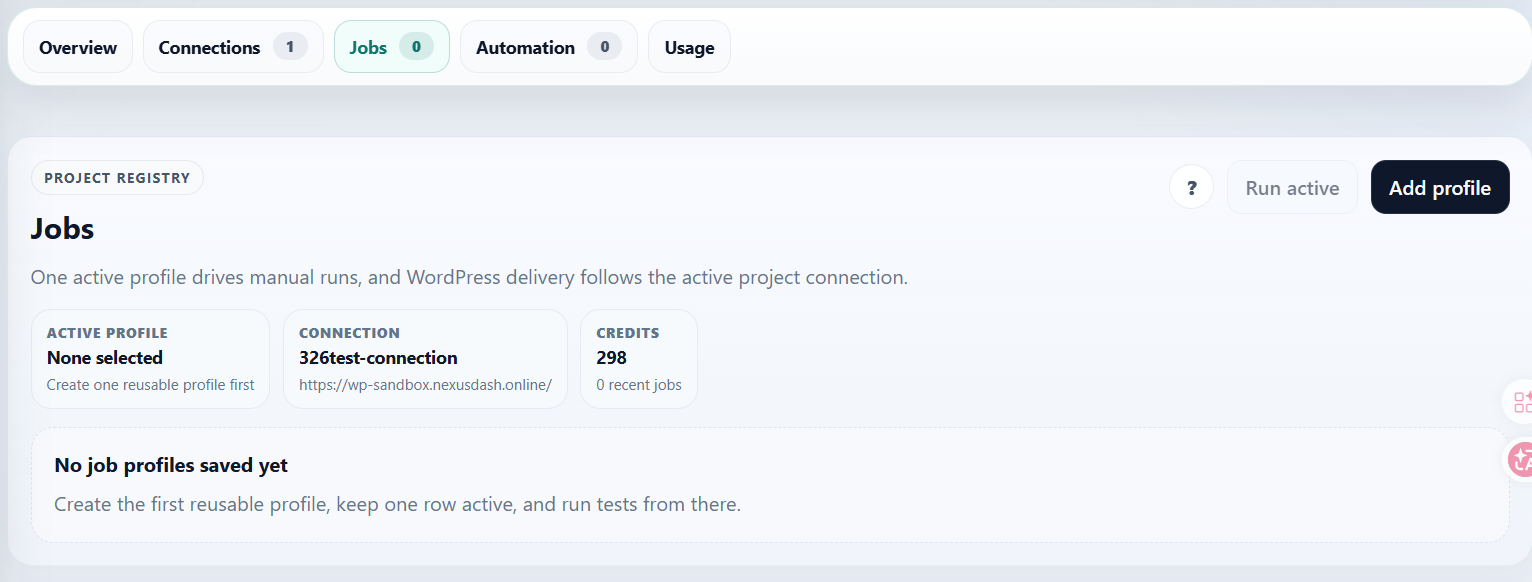The width and height of the screenshot is (1532, 582).
Task: Click 'Create one reusable profile first' text
Action: tap(150, 385)
